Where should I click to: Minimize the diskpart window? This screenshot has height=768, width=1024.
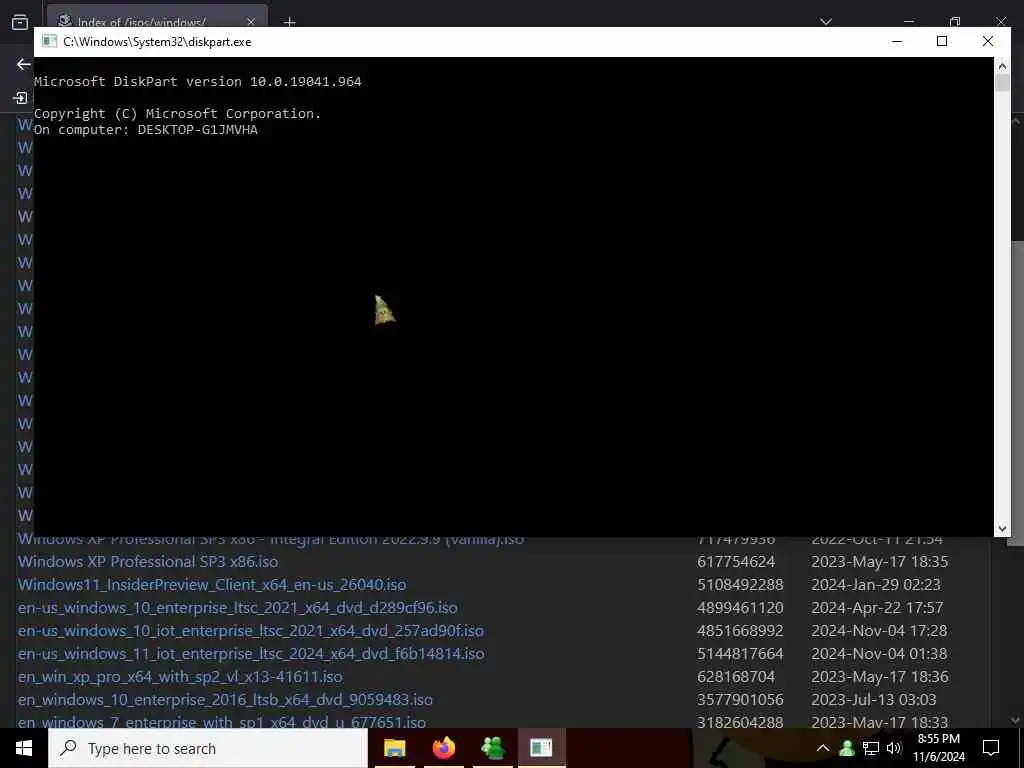point(897,41)
